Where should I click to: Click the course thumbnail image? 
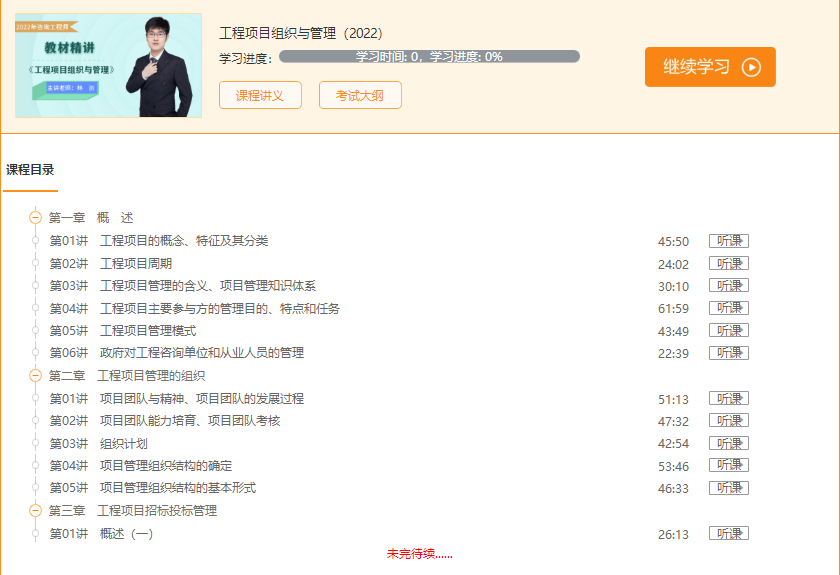[108, 66]
